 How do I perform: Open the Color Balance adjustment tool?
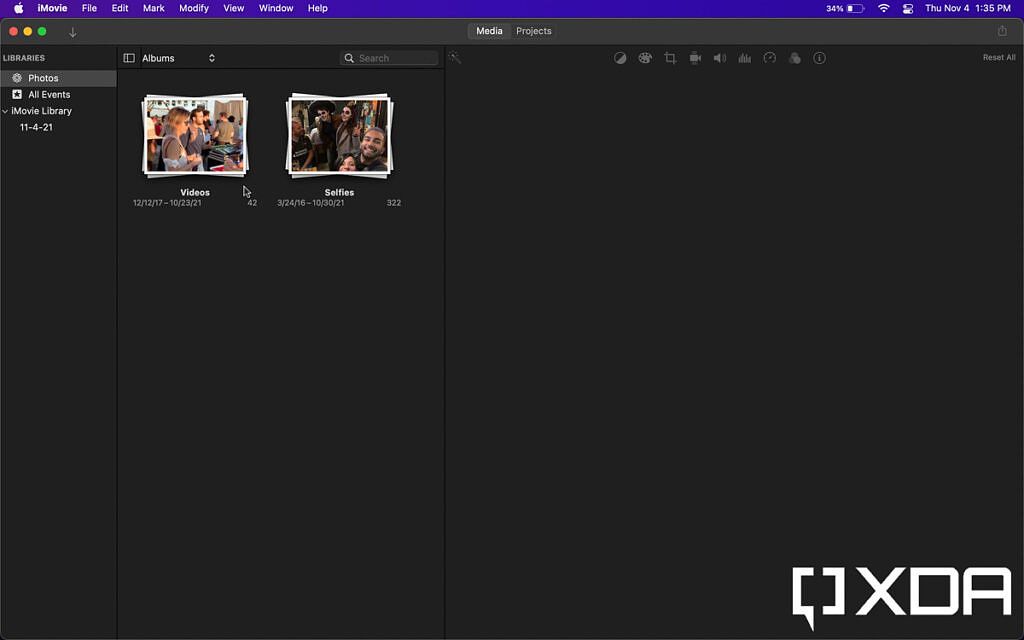tap(620, 57)
